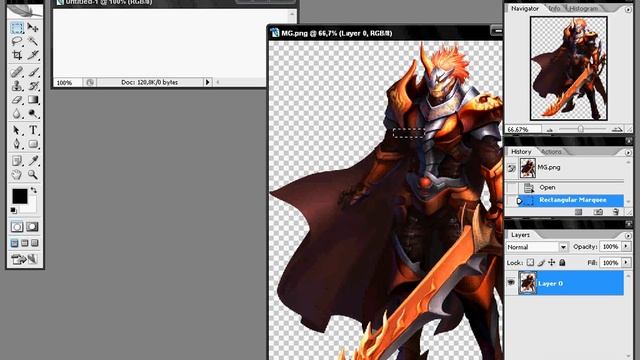
Task: Select the Brush tool
Action: 33,72
